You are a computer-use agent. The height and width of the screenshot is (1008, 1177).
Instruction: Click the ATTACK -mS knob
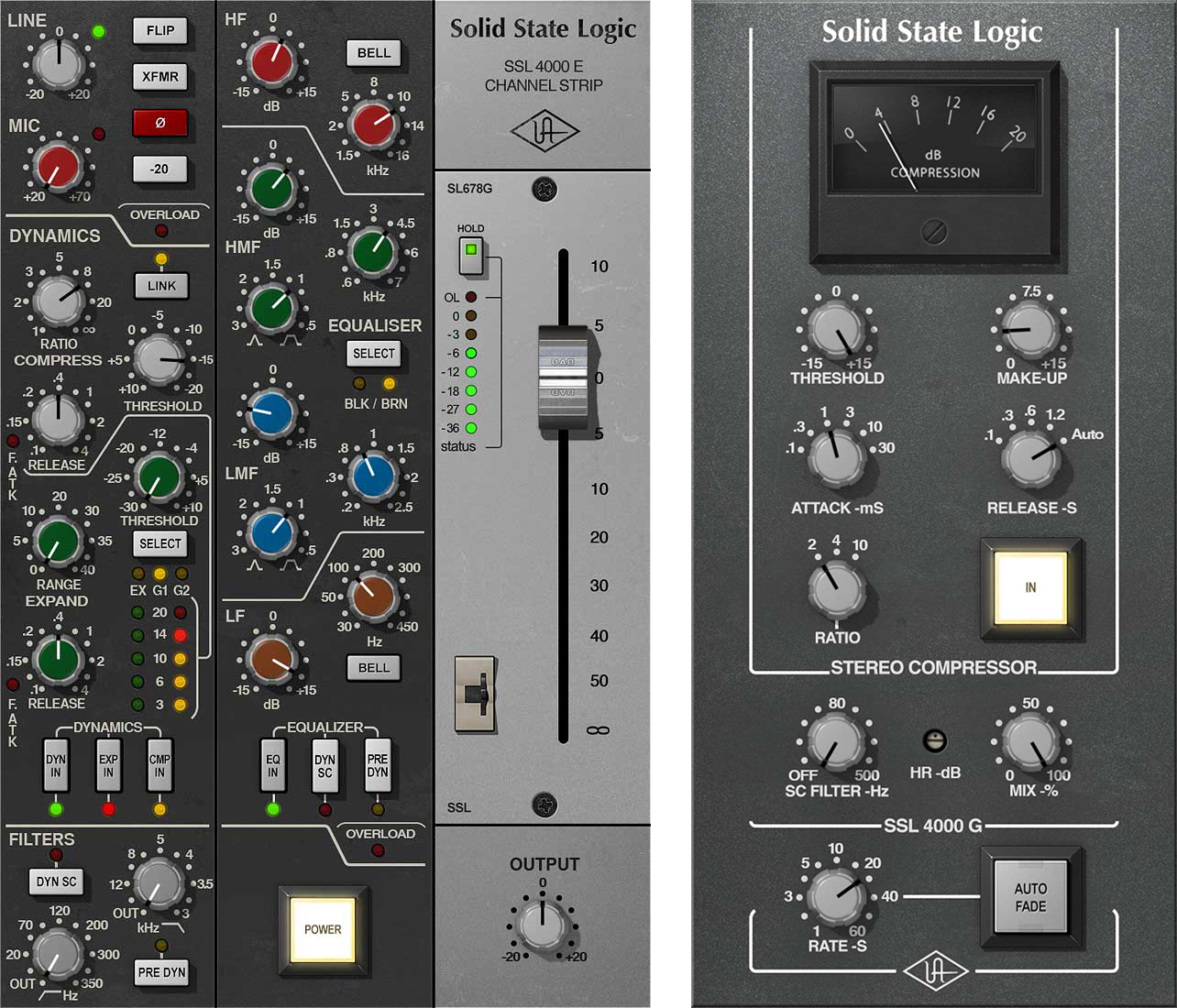pyautogui.click(x=836, y=458)
